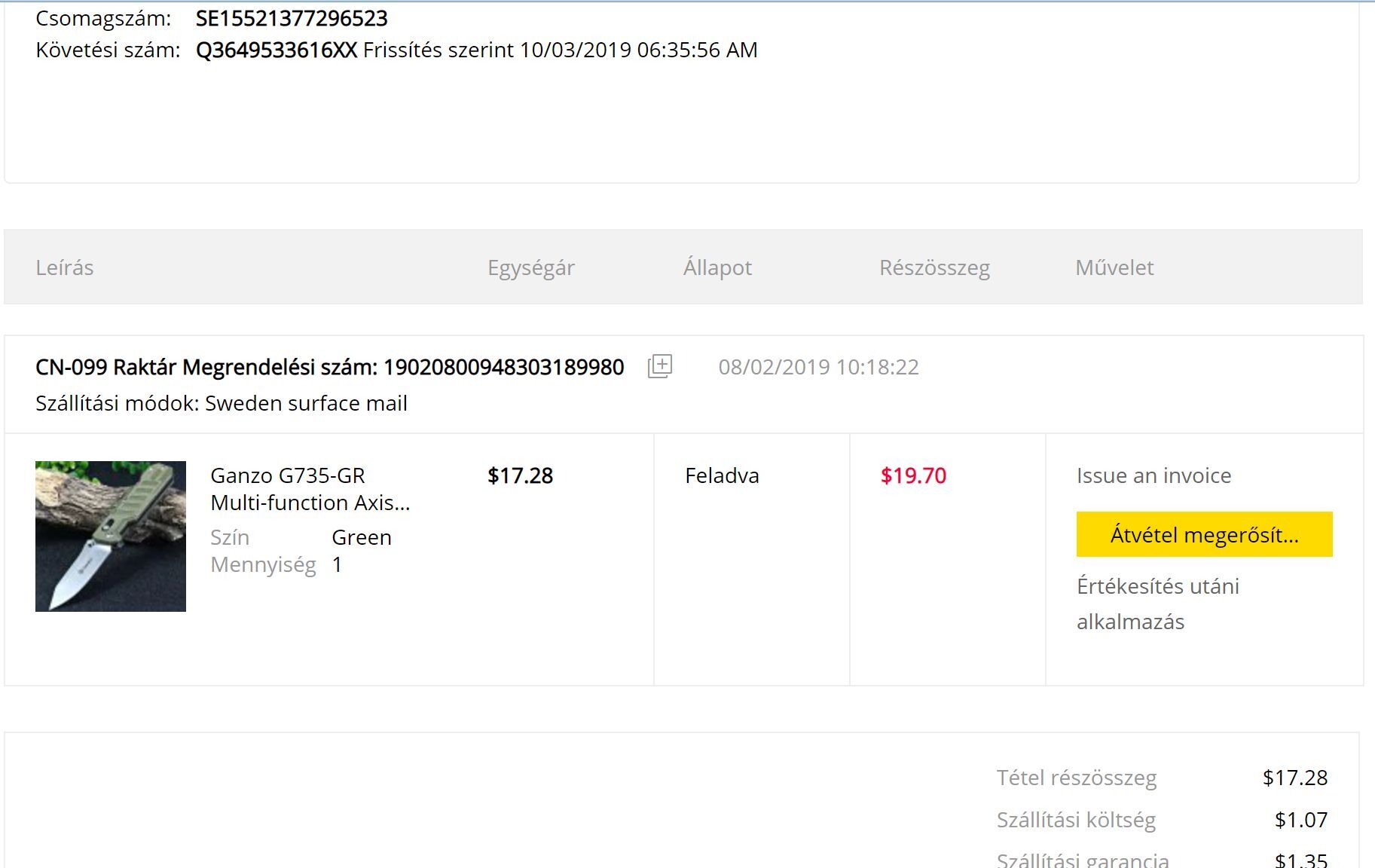Click the copy icon beside the order number

point(659,366)
